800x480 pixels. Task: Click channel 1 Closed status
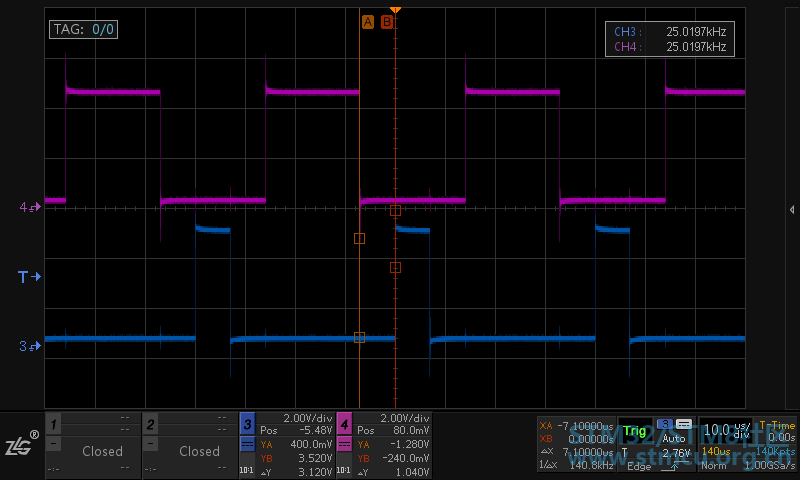[102, 451]
